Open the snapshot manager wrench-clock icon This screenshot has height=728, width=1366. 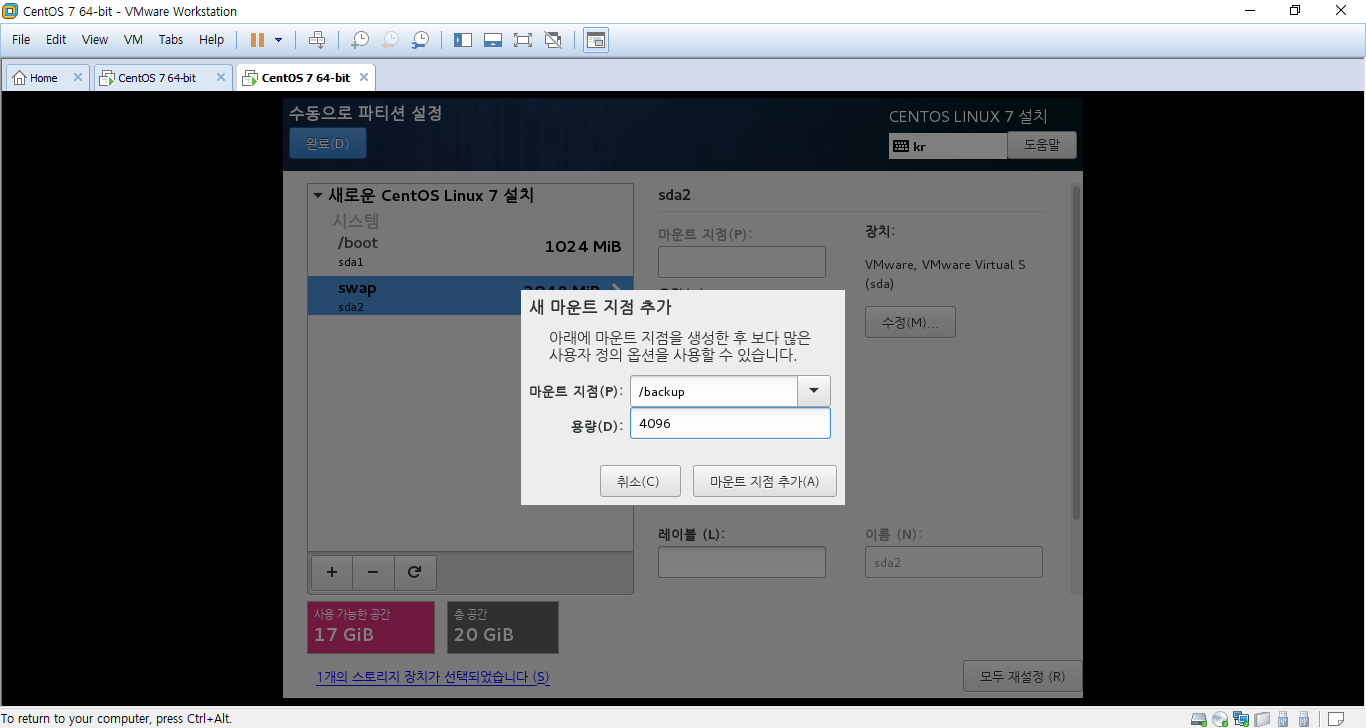420,40
